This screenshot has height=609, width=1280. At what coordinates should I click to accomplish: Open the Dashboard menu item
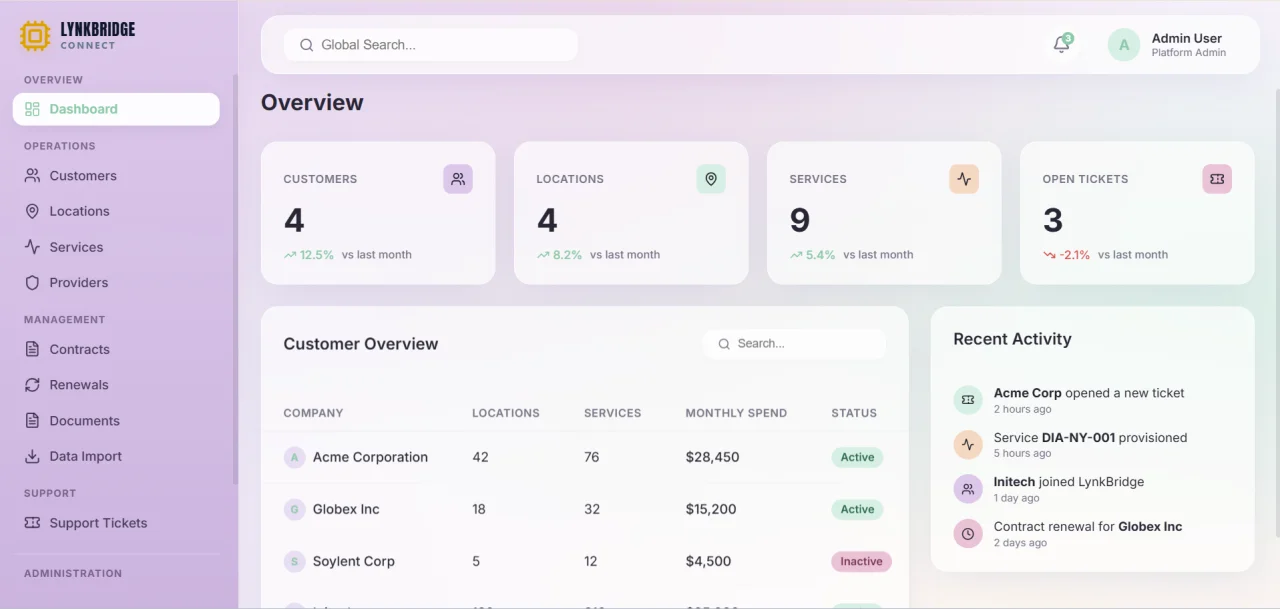(x=116, y=109)
